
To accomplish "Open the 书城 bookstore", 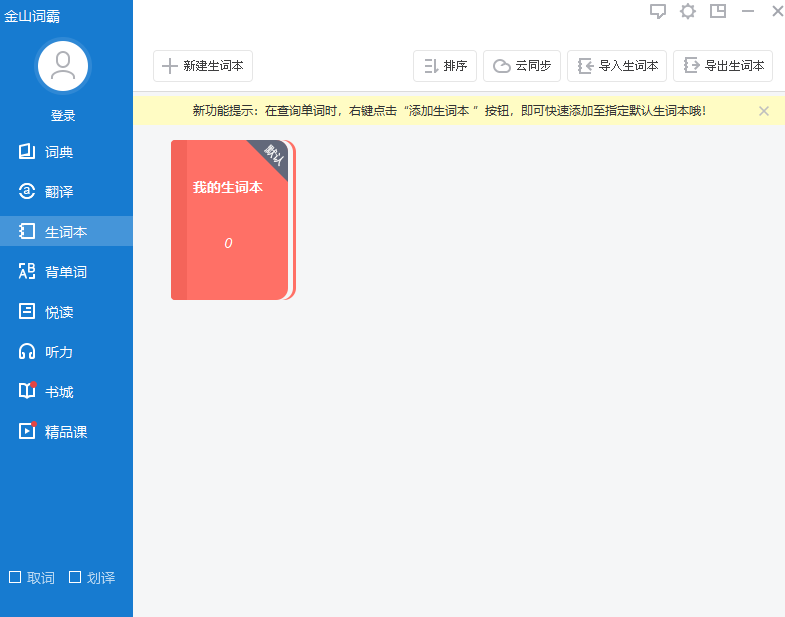I will 58,392.
